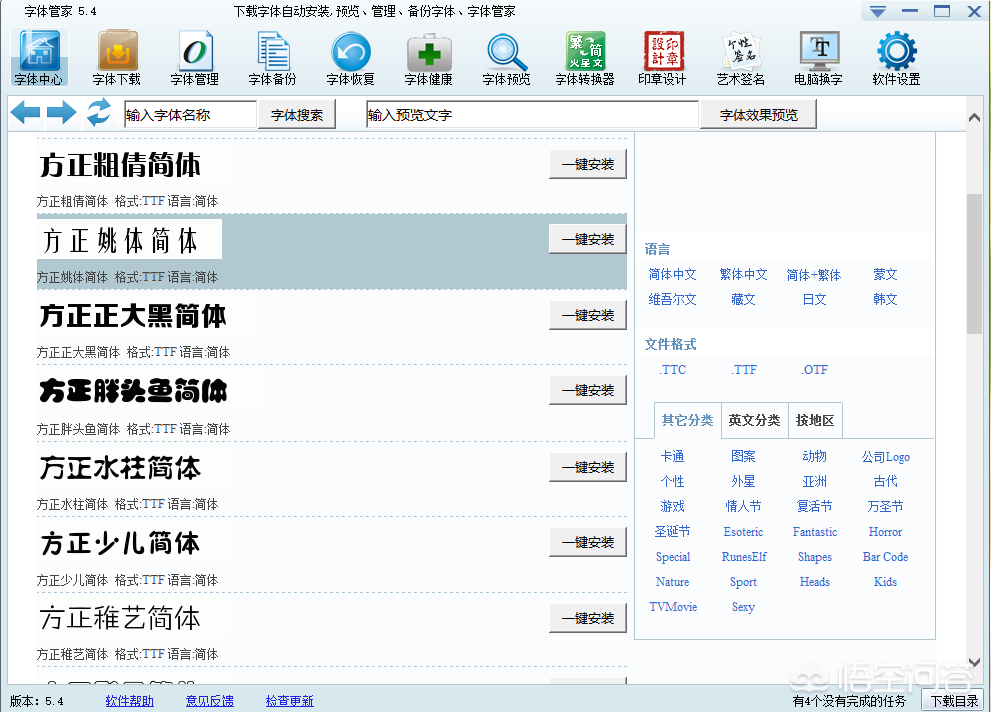The width and height of the screenshot is (991, 712).
Task: Filter by 维吾尔文 language
Action: pyautogui.click(x=672, y=299)
